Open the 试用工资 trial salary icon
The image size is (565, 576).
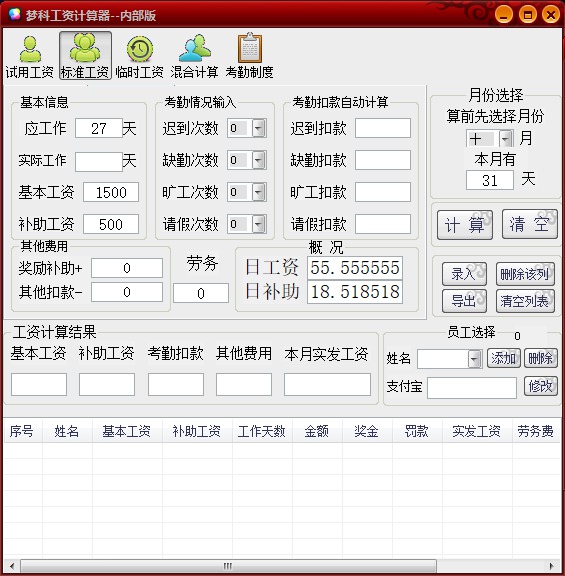click(29, 56)
